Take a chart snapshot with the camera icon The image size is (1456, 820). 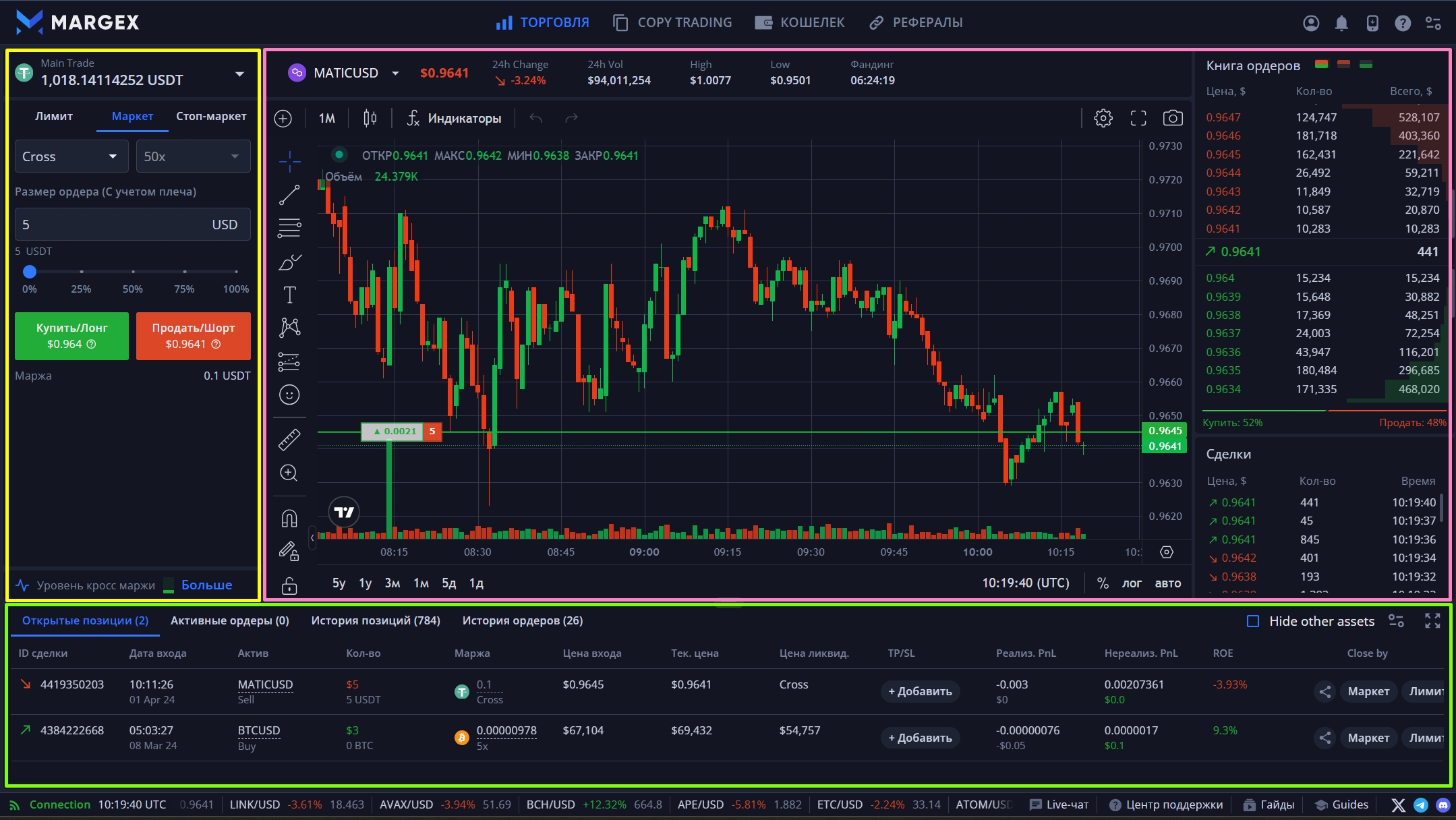click(x=1173, y=118)
